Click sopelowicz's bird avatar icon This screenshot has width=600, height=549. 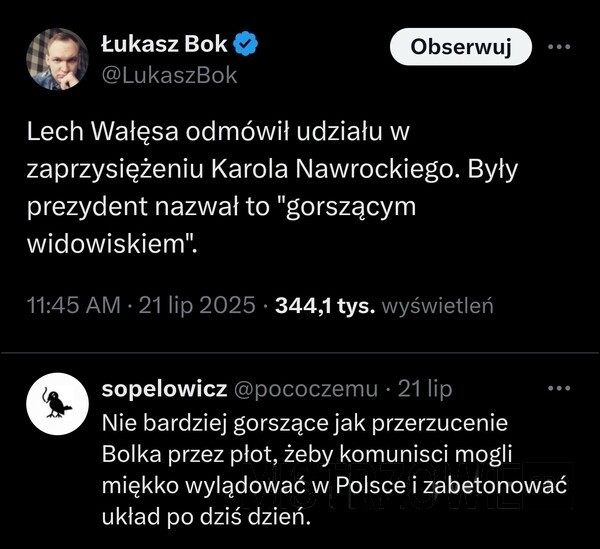click(x=57, y=404)
